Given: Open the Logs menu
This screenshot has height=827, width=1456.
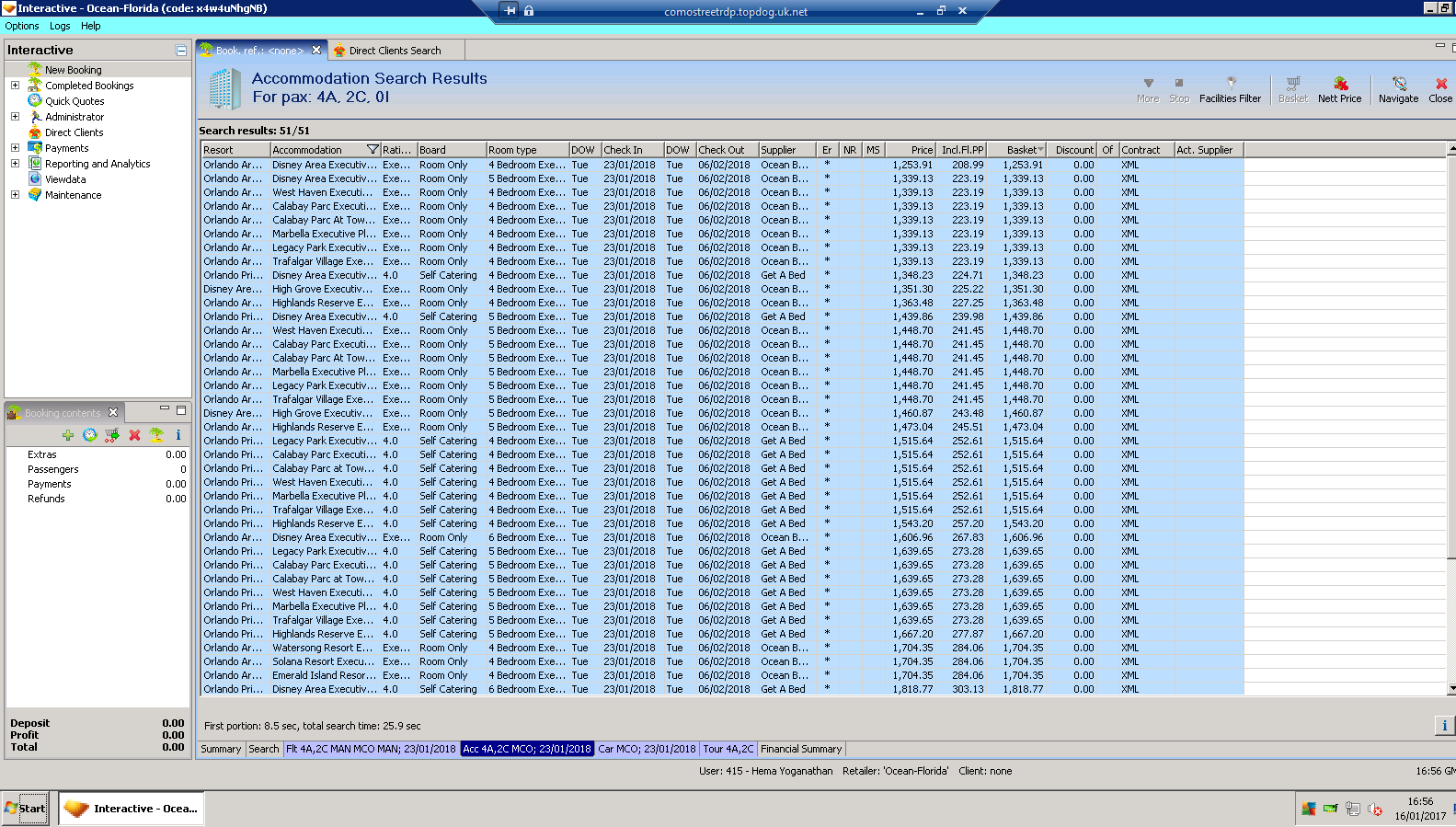Looking at the screenshot, I should coord(60,26).
